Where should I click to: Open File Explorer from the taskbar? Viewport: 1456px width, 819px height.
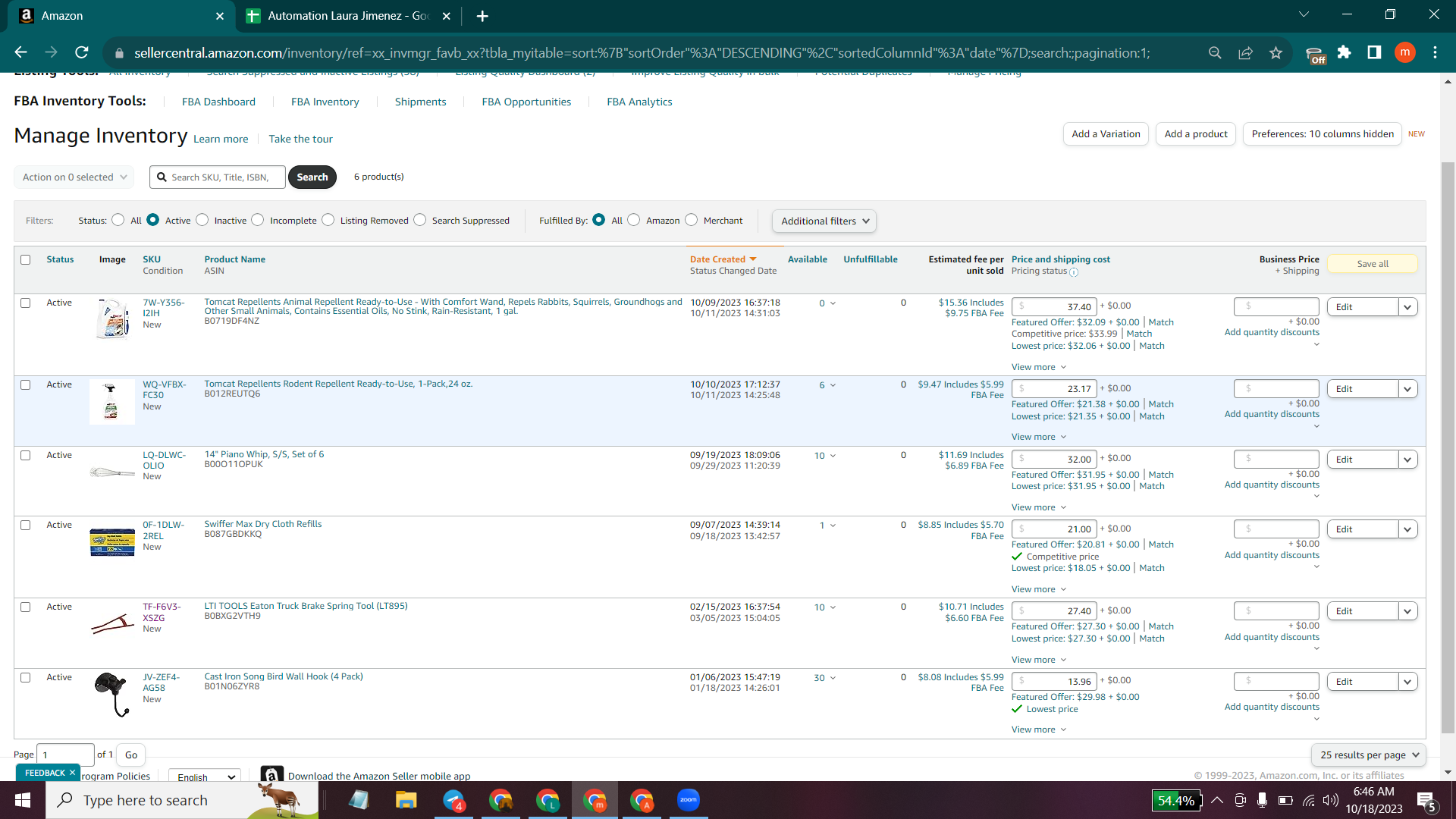(x=406, y=800)
